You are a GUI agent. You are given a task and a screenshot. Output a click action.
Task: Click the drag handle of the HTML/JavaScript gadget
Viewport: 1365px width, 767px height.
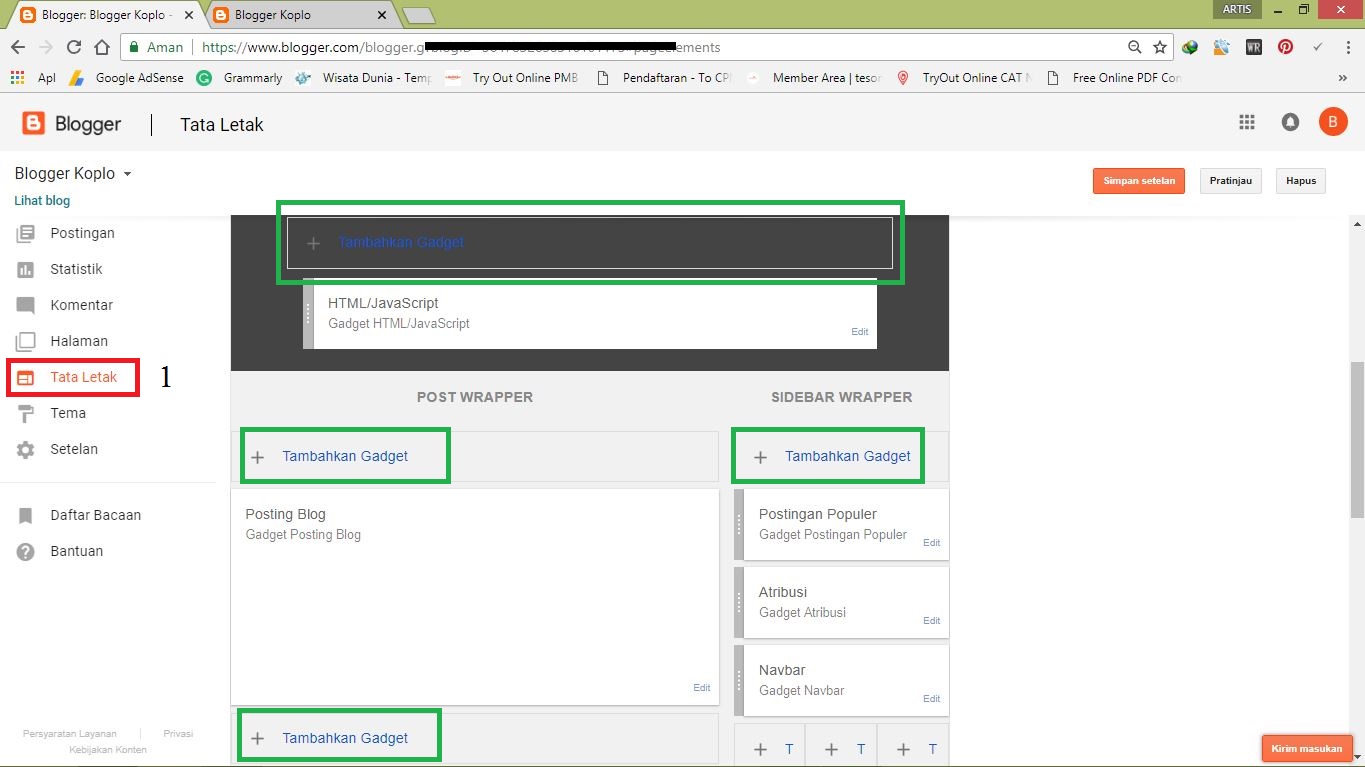pyautogui.click(x=308, y=313)
